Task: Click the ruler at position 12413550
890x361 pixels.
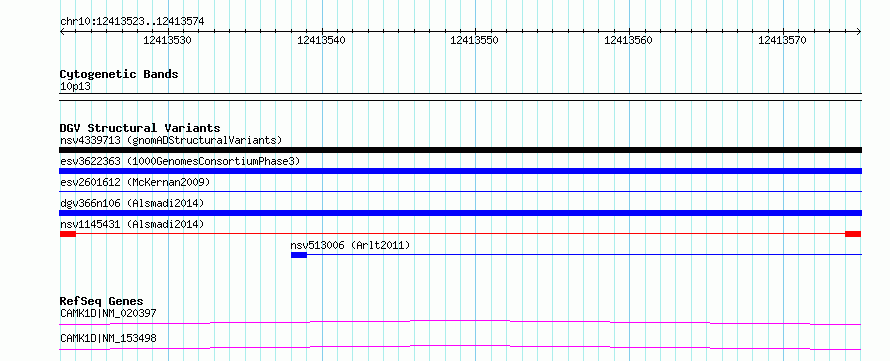Action: pos(475,40)
